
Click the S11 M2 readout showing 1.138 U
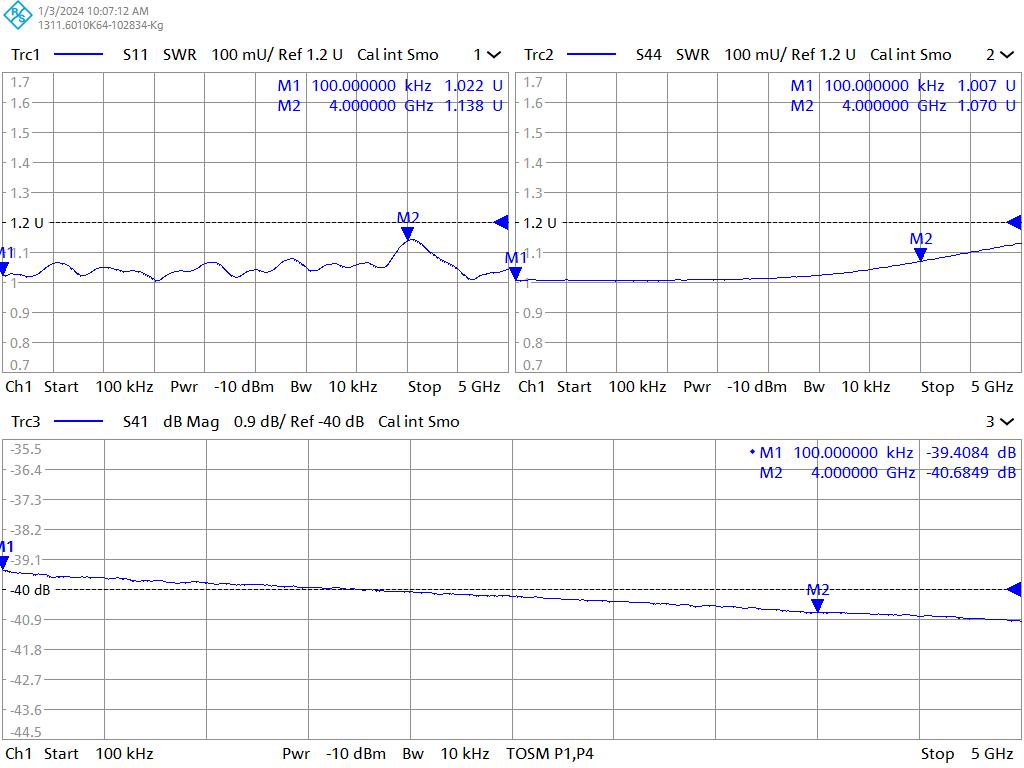pyautogui.click(x=473, y=106)
